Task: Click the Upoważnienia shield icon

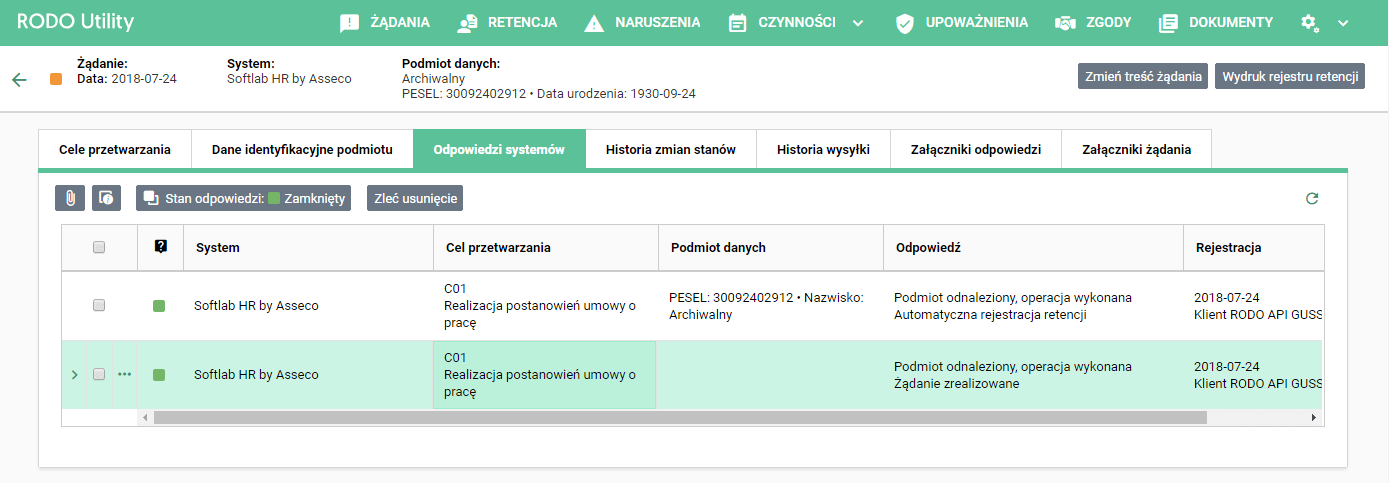Action: click(905, 23)
